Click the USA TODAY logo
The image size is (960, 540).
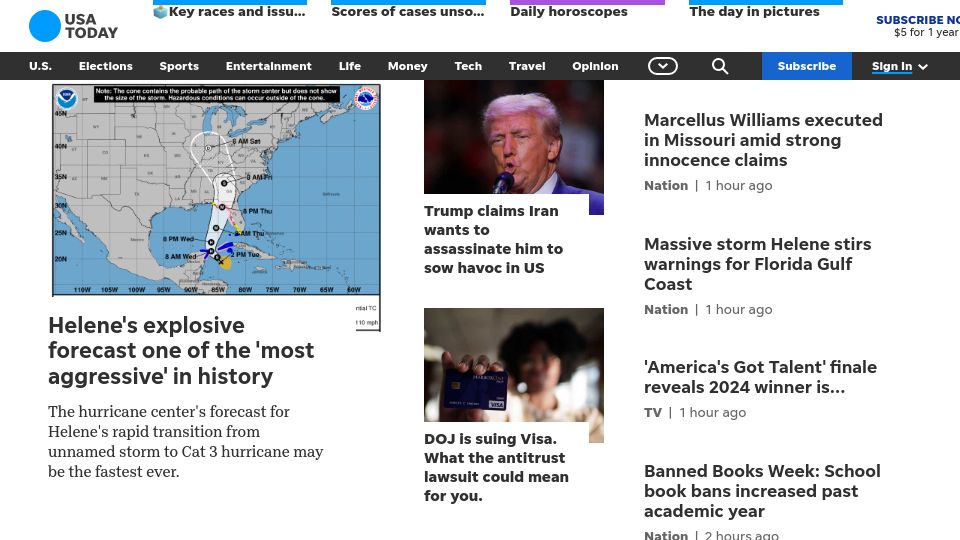(73, 26)
